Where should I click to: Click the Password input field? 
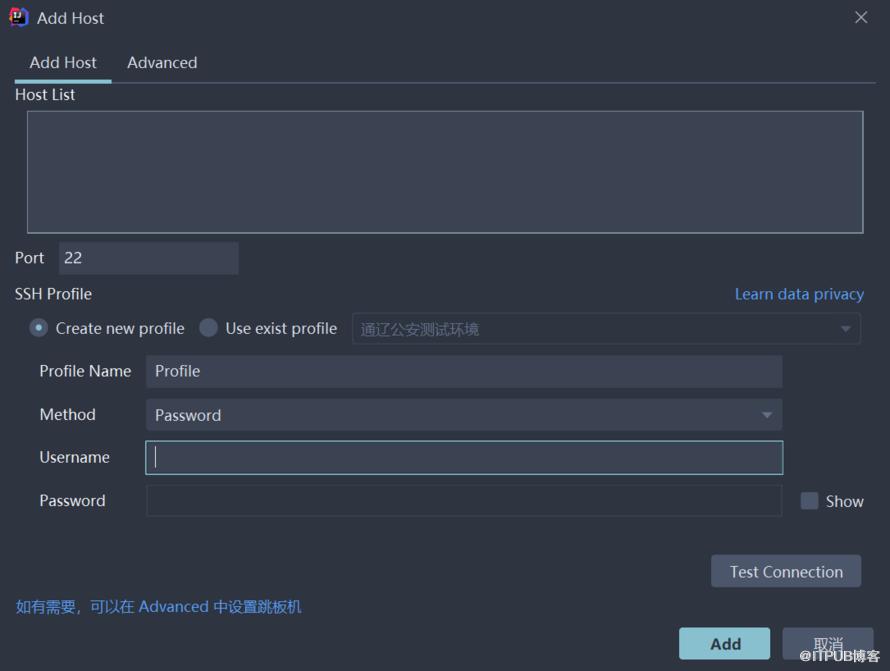point(464,501)
